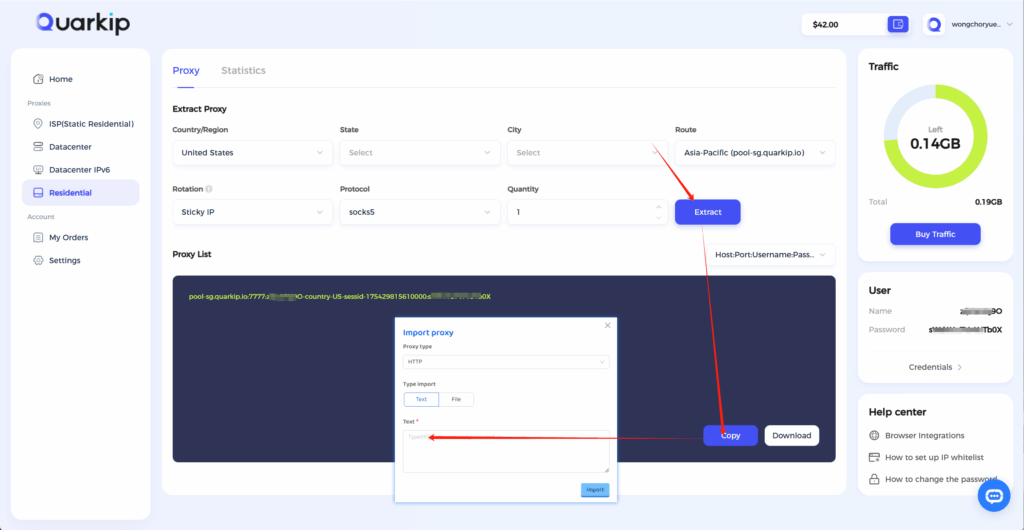This screenshot has height=530, width=1024.
Task: Switch to the Statistics tab
Action: pyautogui.click(x=243, y=70)
